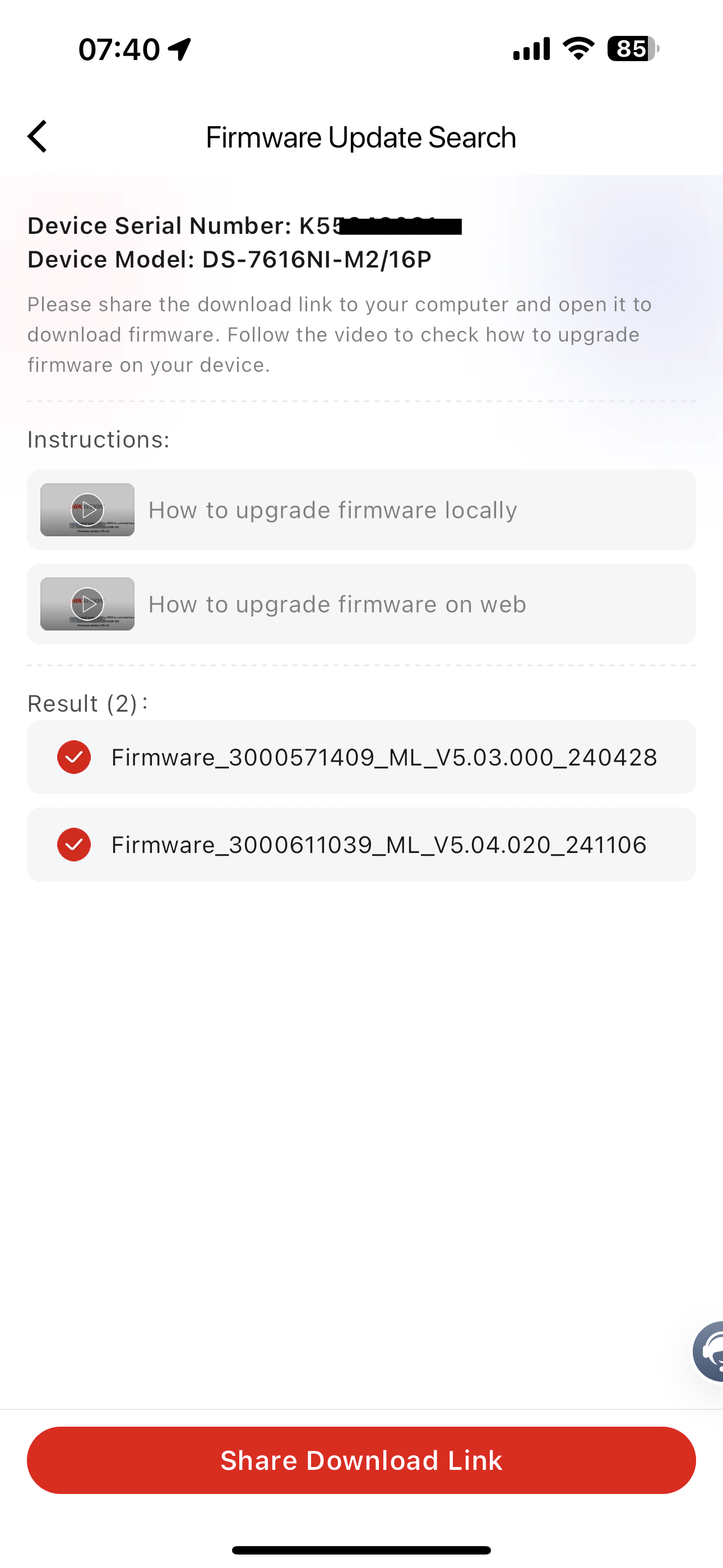Click the back arrow to return
The height and width of the screenshot is (1568, 723).
click(x=38, y=136)
